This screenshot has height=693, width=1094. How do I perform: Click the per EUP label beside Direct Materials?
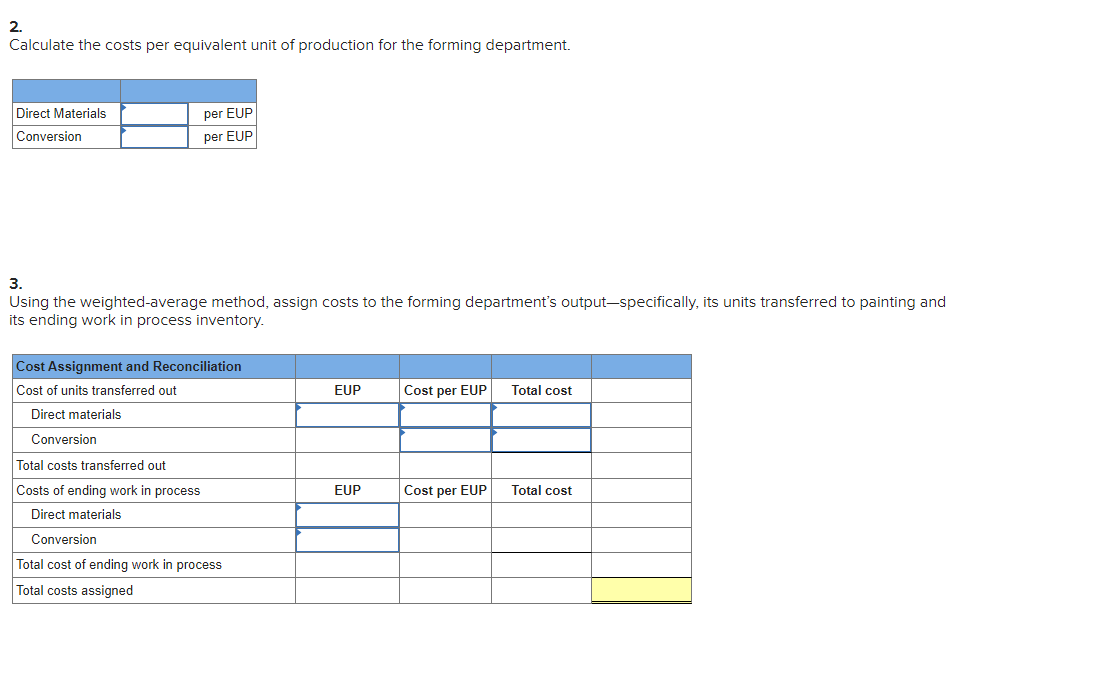(x=227, y=113)
